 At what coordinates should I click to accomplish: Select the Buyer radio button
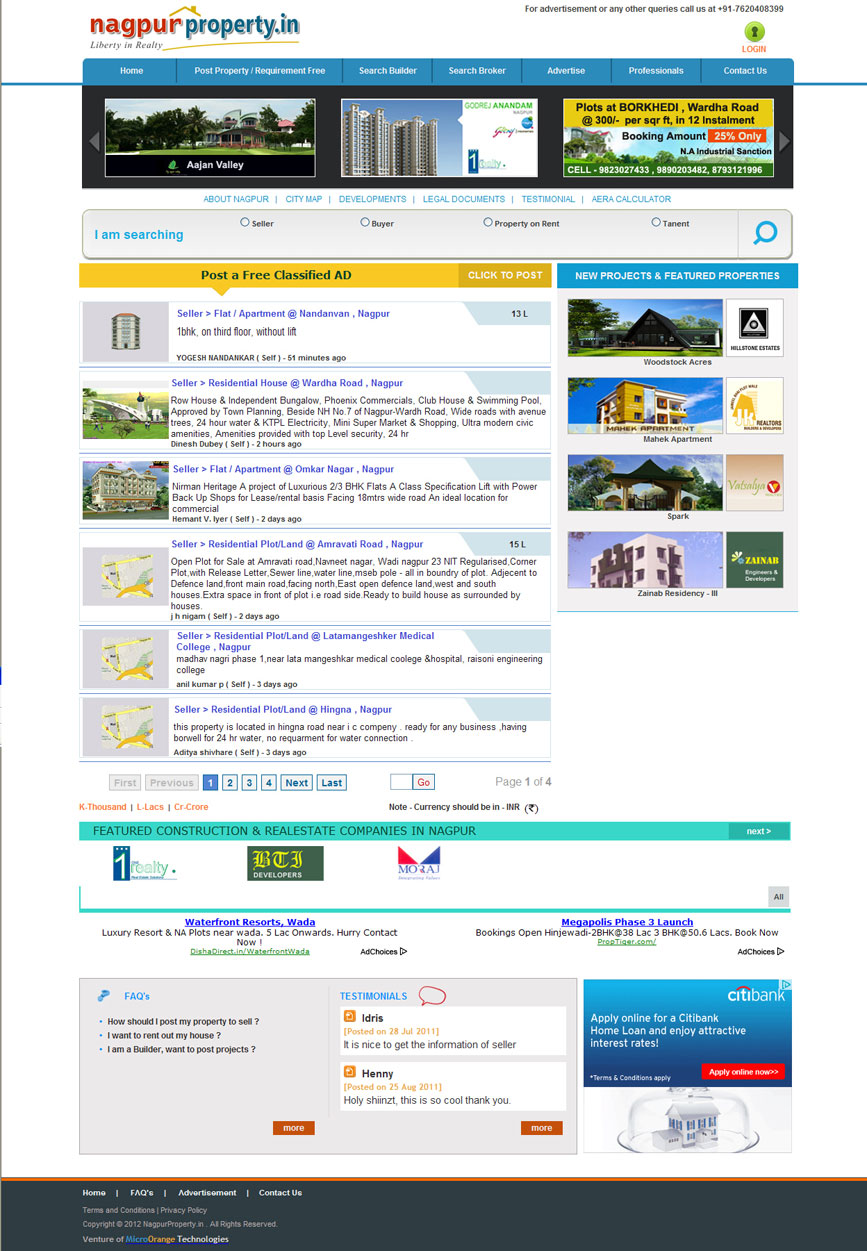tap(365, 223)
